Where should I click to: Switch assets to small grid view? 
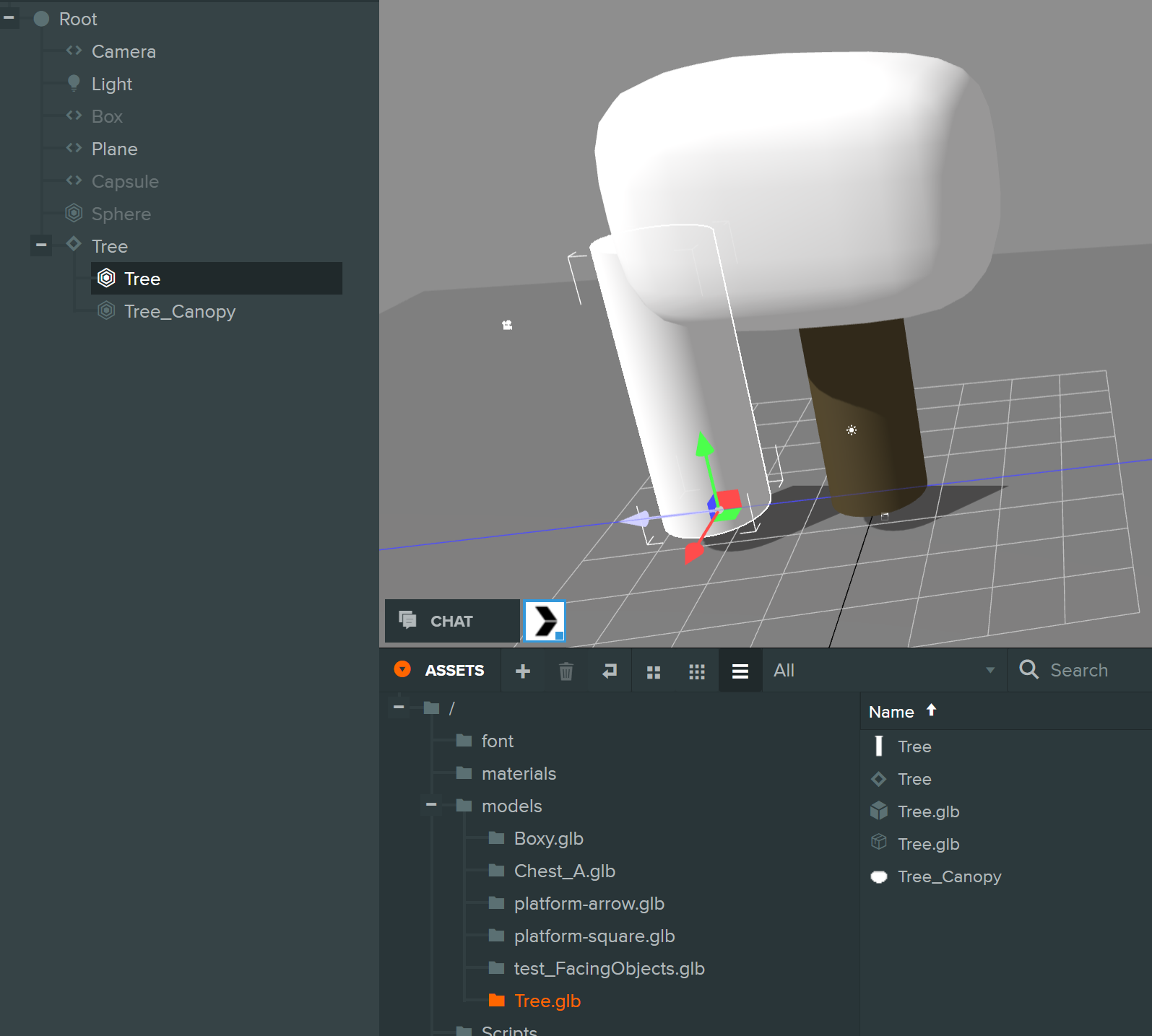pyautogui.click(x=697, y=671)
